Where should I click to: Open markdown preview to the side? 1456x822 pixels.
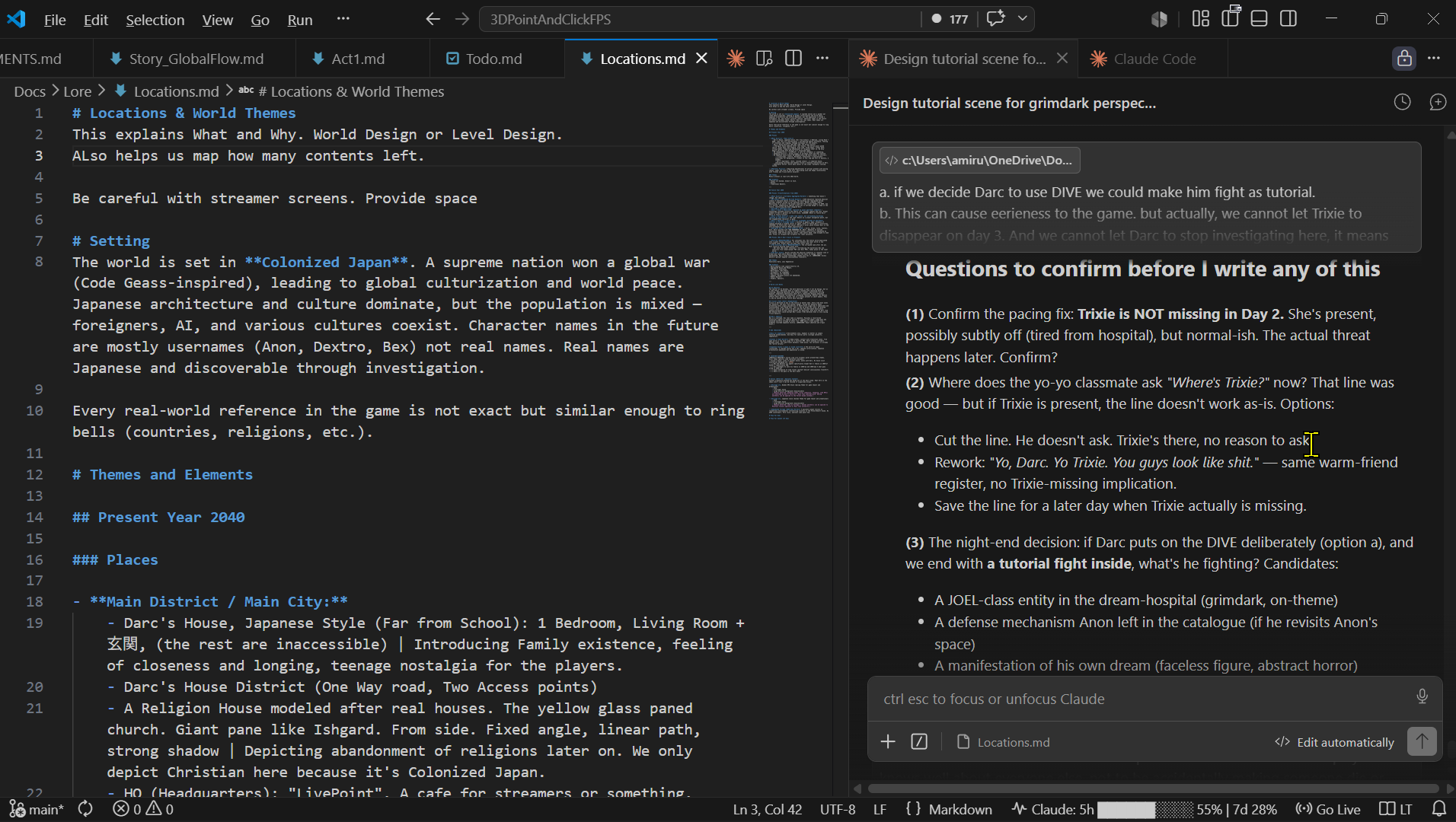(x=765, y=59)
